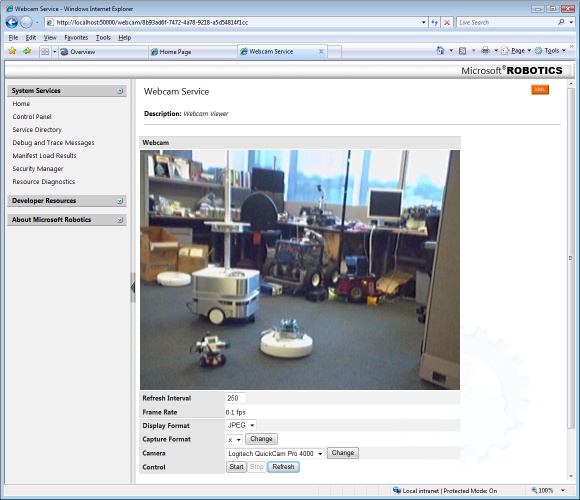Viewport: 580px width, 500px height.
Task: Click the Print toolbar icon
Action: pos(485,51)
